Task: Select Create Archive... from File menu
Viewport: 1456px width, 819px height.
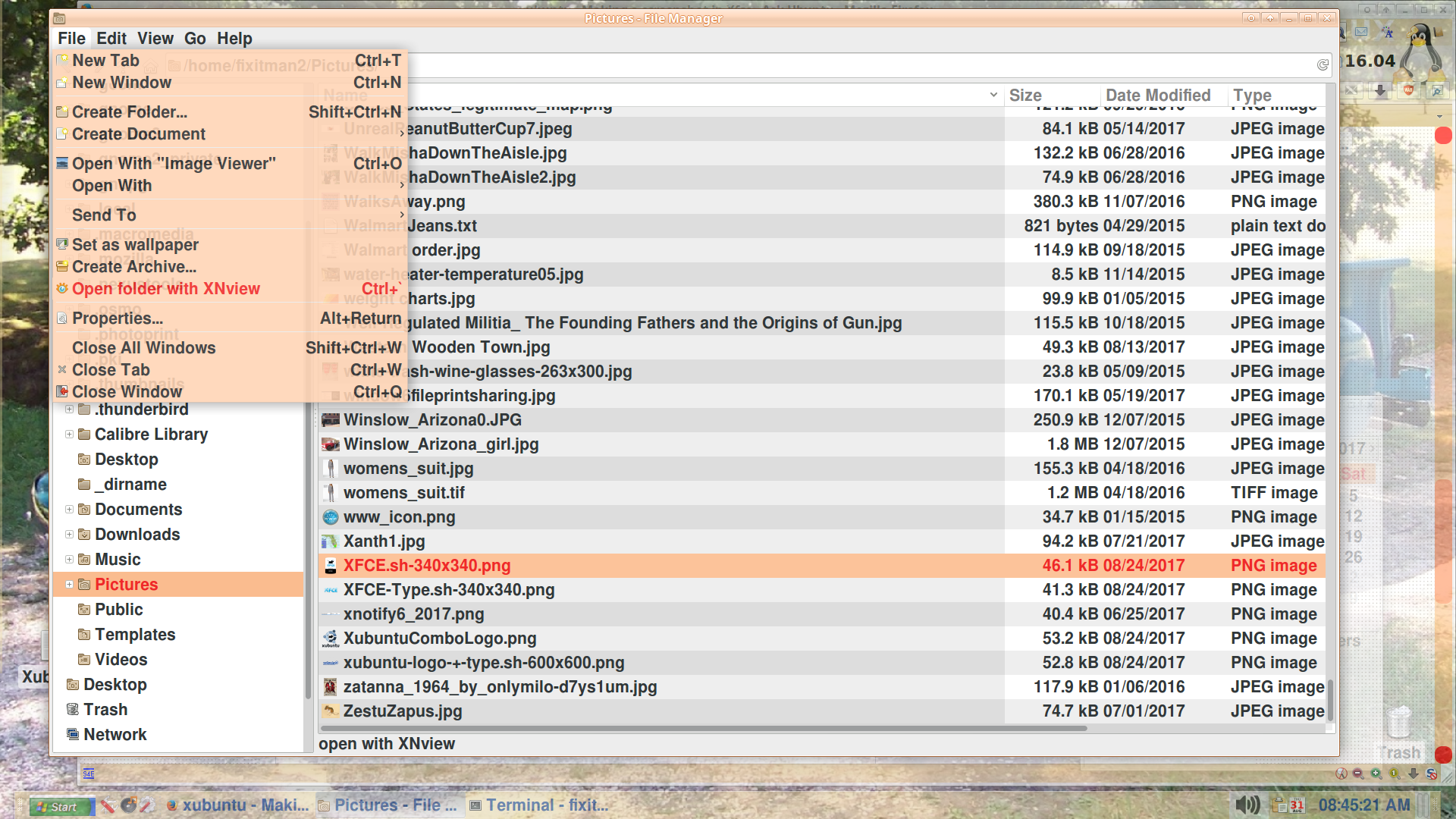Action: click(133, 267)
